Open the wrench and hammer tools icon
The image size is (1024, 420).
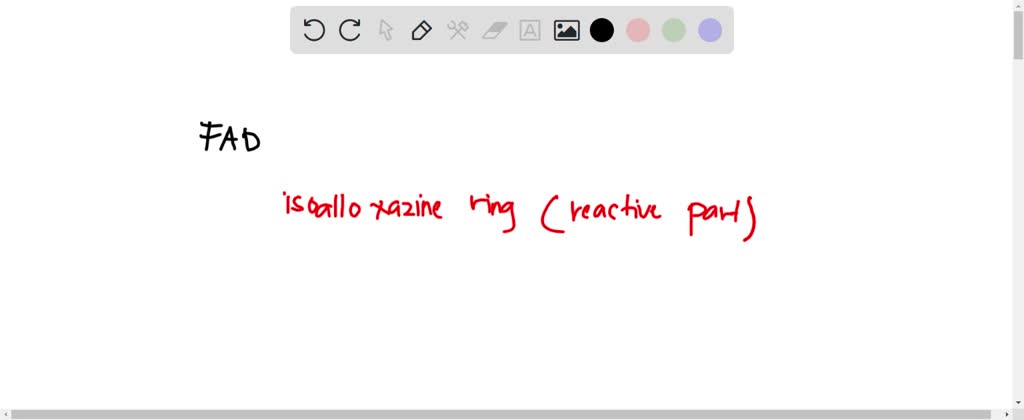[458, 30]
